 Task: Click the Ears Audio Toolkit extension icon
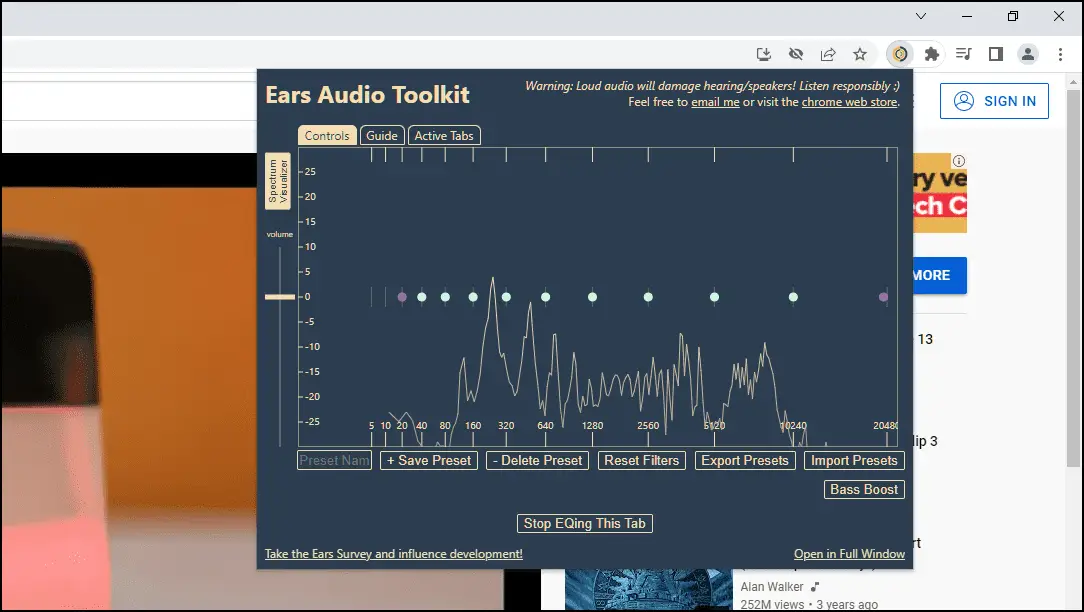900,54
